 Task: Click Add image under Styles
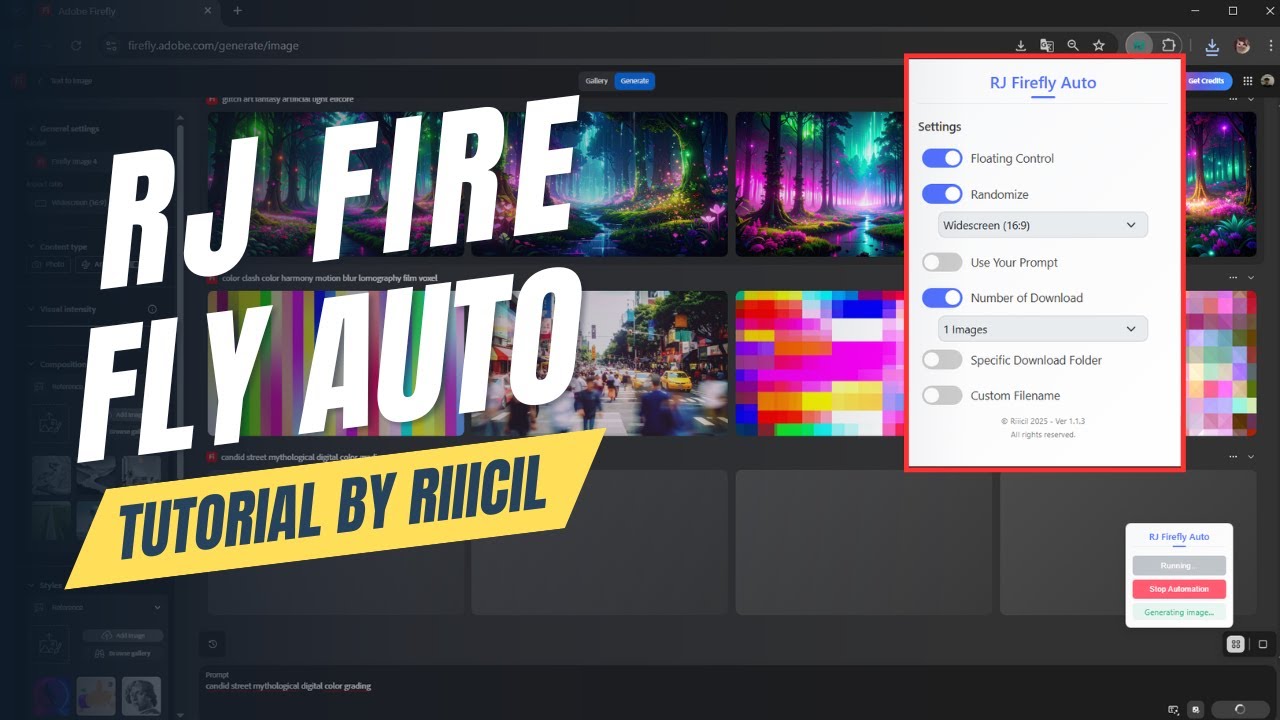pos(123,636)
